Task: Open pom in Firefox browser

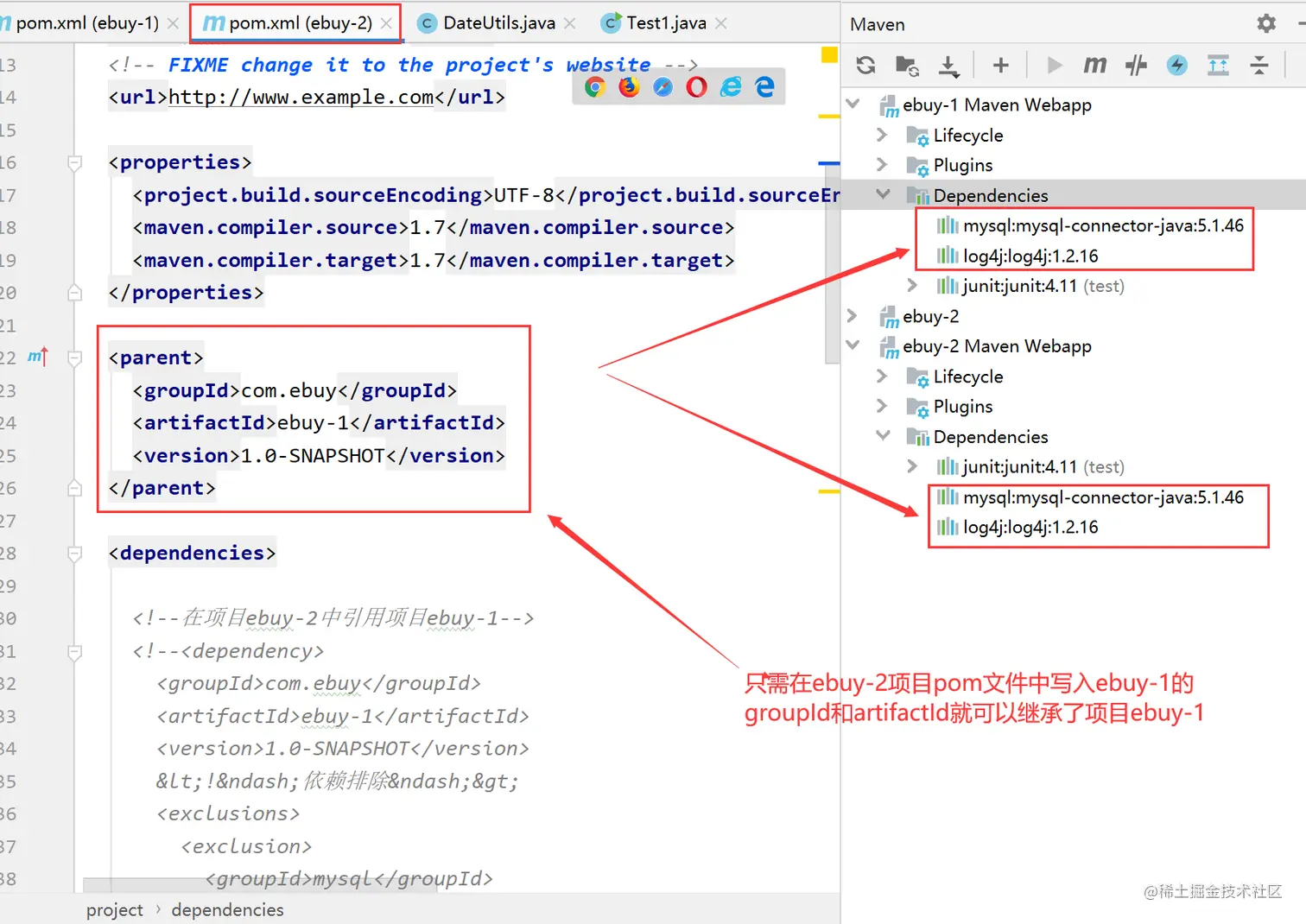Action: click(x=629, y=86)
